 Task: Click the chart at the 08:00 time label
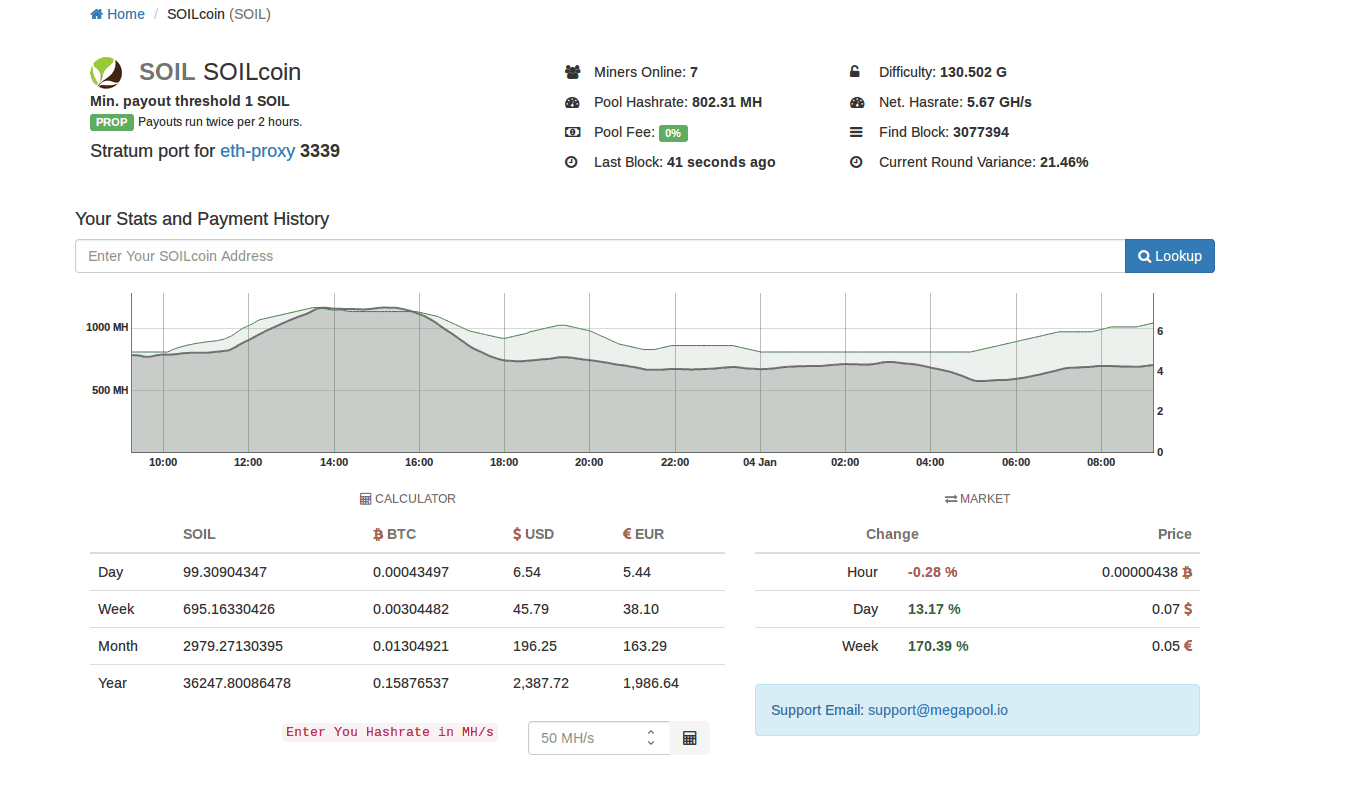pyautogui.click(x=1101, y=462)
